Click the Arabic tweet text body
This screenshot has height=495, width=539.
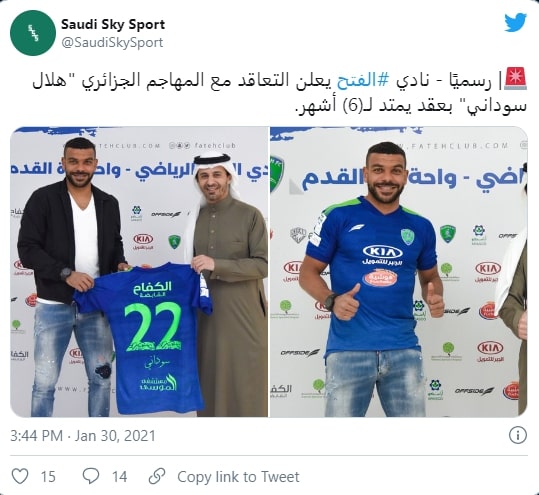point(279,94)
